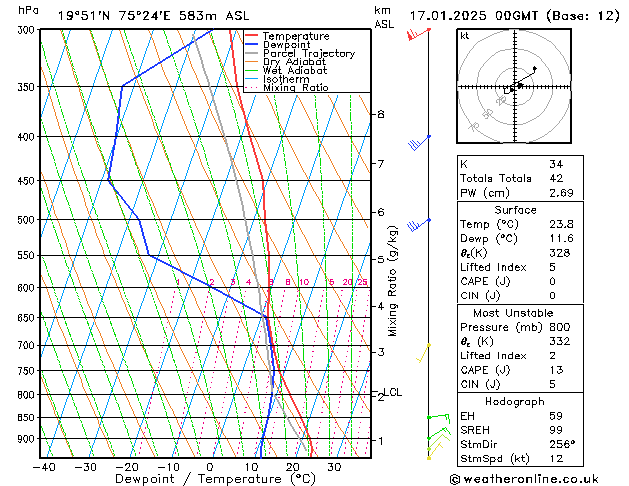This screenshot has width=629, height=486.
Task: Click the 'Mixing Ratio (g/kg)' vertical axis title
Action: 392,281
